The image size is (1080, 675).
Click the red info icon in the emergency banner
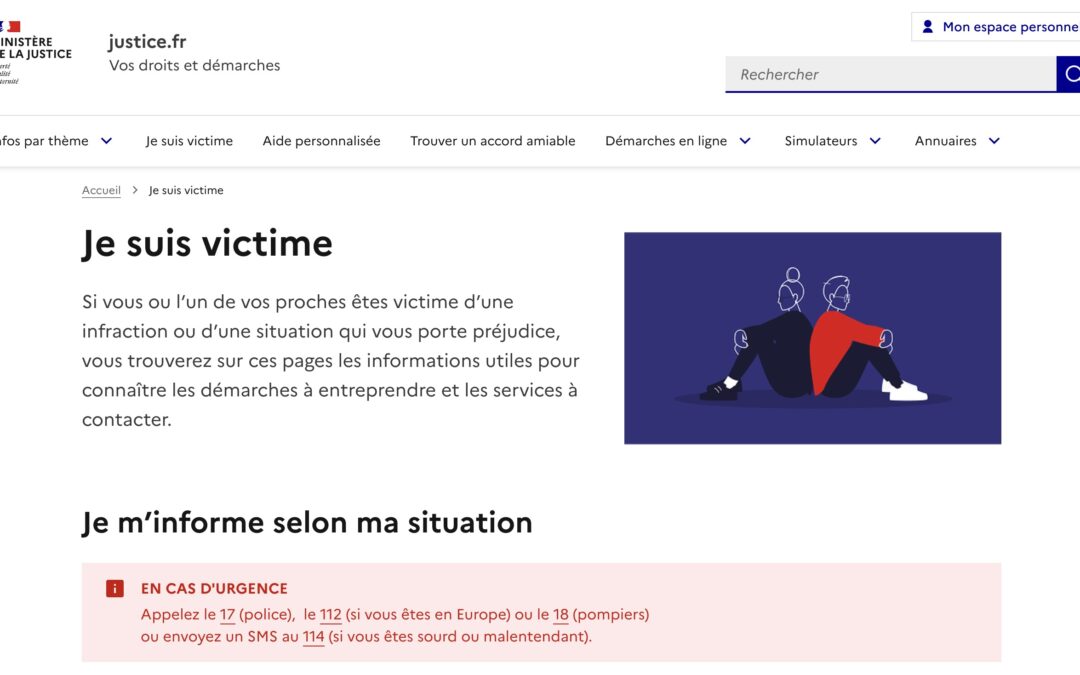(113, 588)
